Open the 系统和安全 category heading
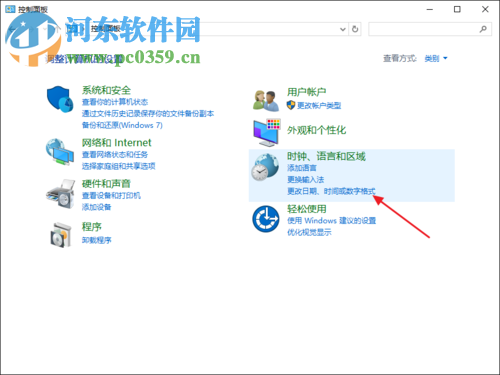 coord(106,90)
